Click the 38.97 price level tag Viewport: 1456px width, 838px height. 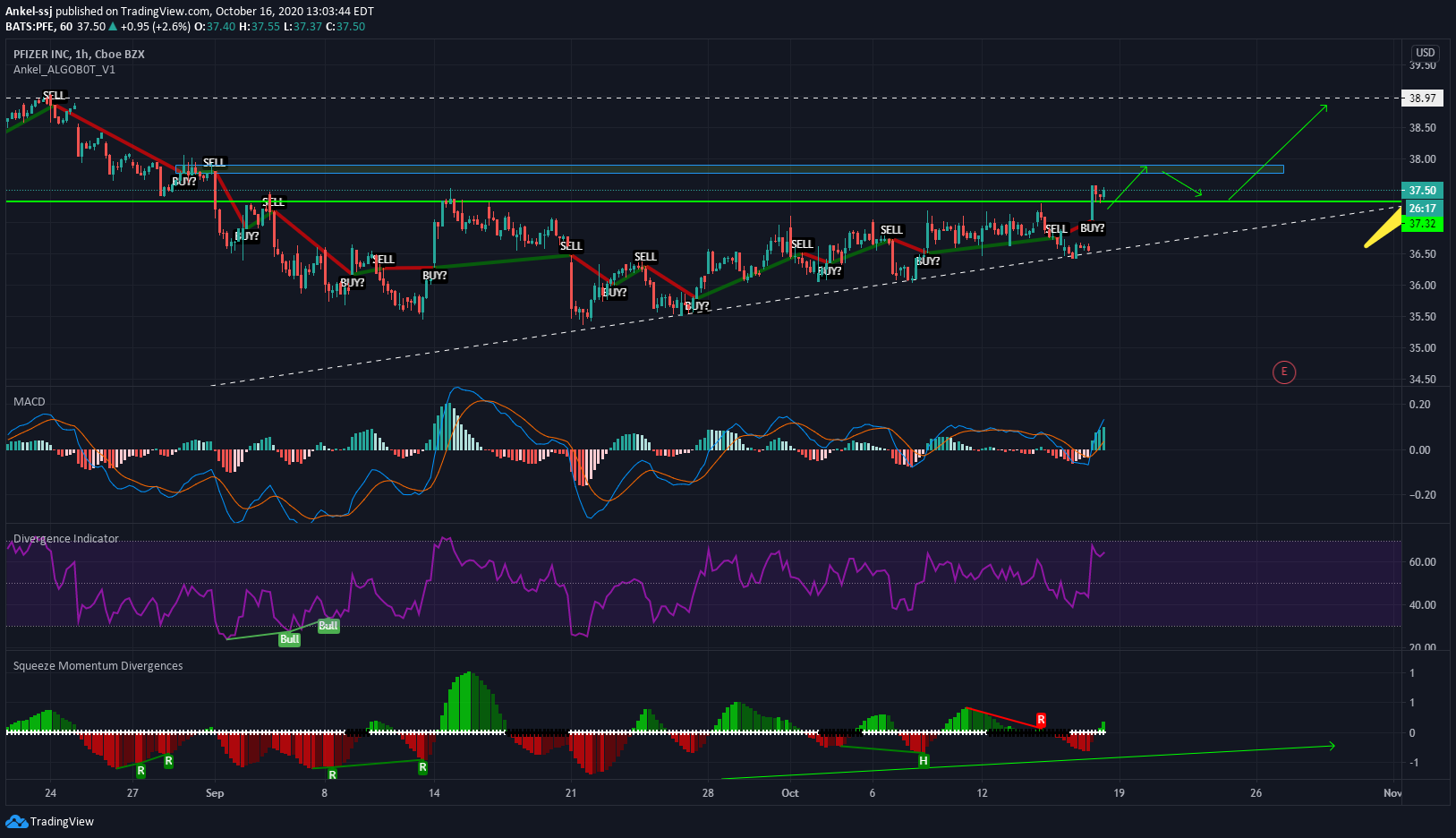[1422, 98]
